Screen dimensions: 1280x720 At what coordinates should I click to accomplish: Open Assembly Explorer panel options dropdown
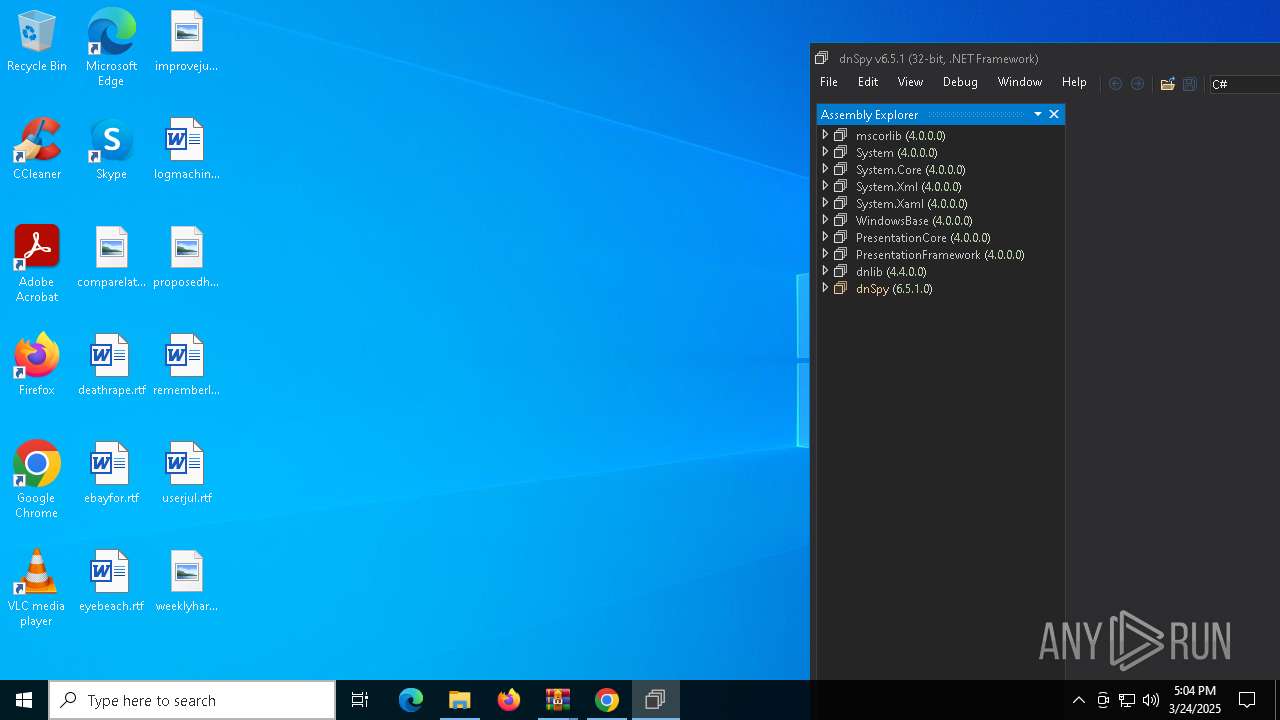coord(1038,114)
